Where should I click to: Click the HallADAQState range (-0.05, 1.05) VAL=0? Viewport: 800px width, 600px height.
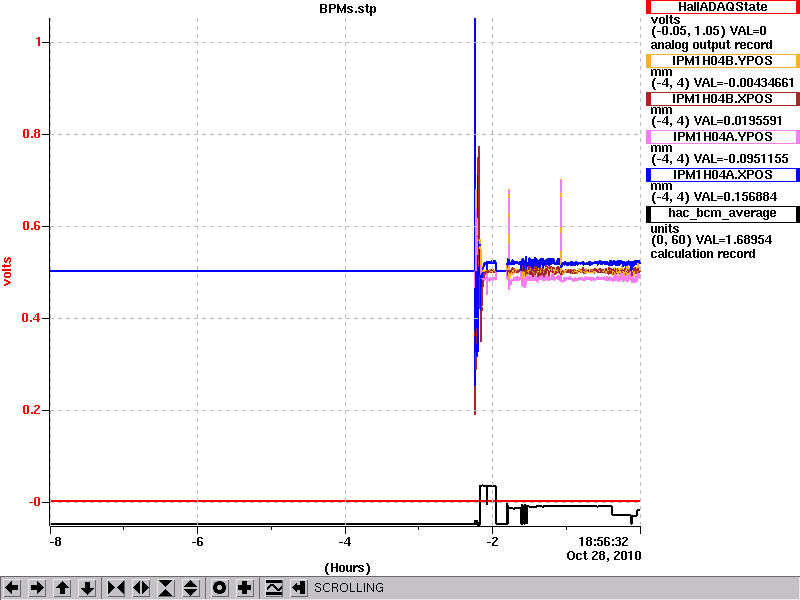[x=708, y=31]
